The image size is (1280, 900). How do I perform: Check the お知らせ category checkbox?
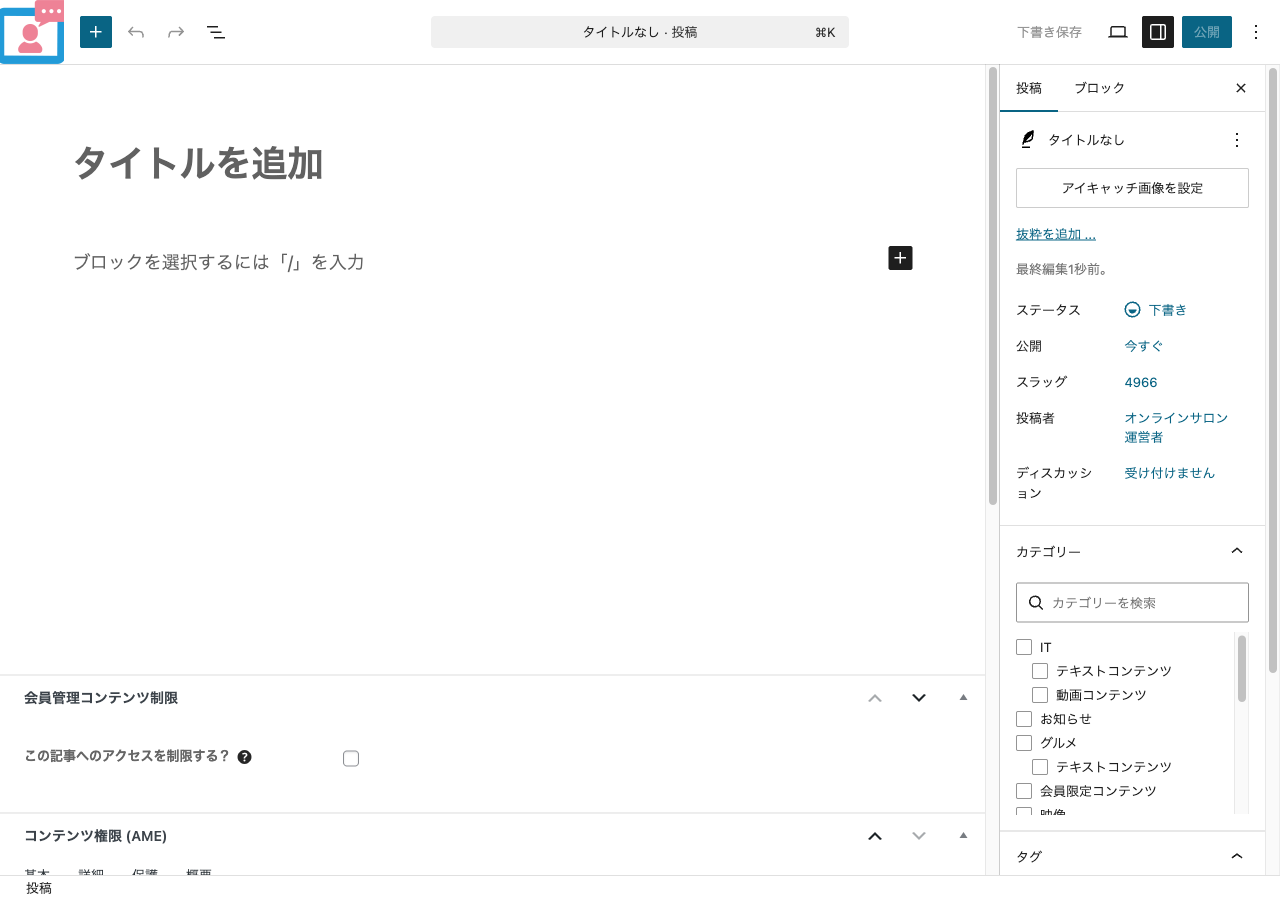click(x=1024, y=719)
